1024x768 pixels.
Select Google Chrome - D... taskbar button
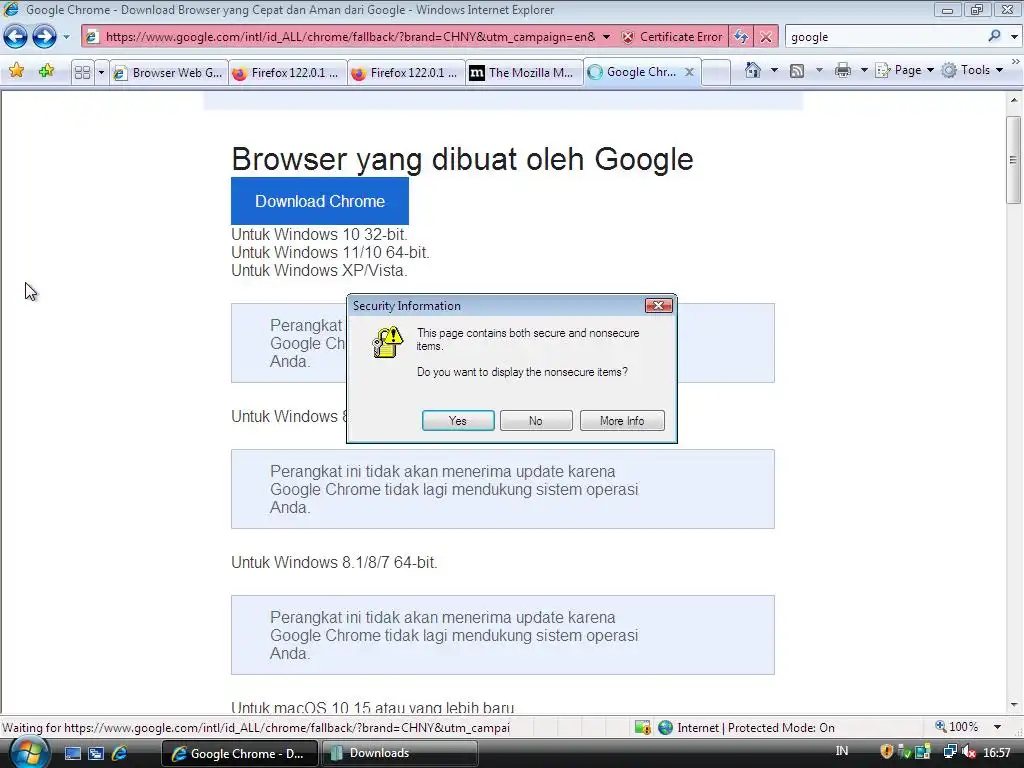tap(239, 753)
